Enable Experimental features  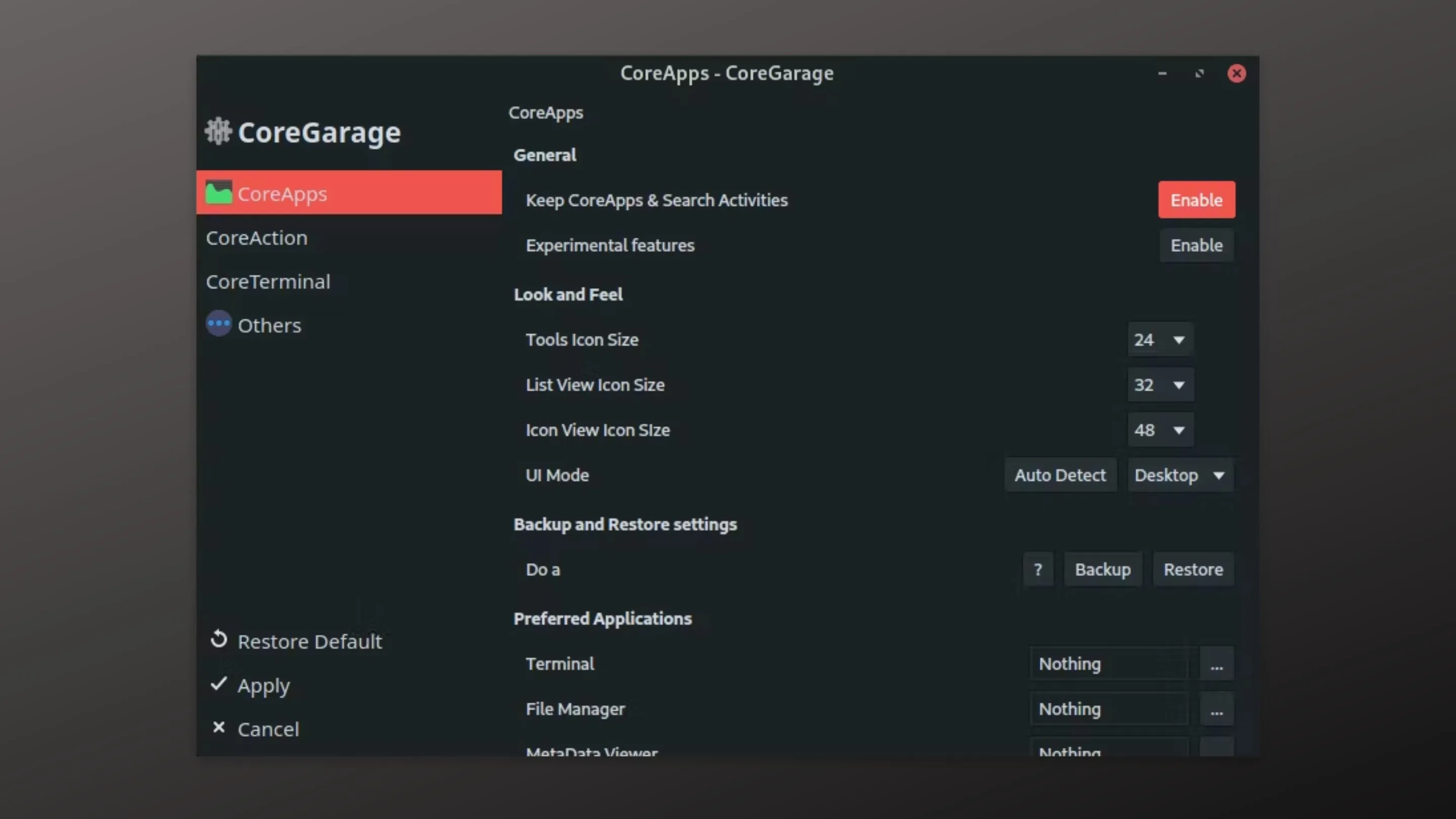(1197, 245)
